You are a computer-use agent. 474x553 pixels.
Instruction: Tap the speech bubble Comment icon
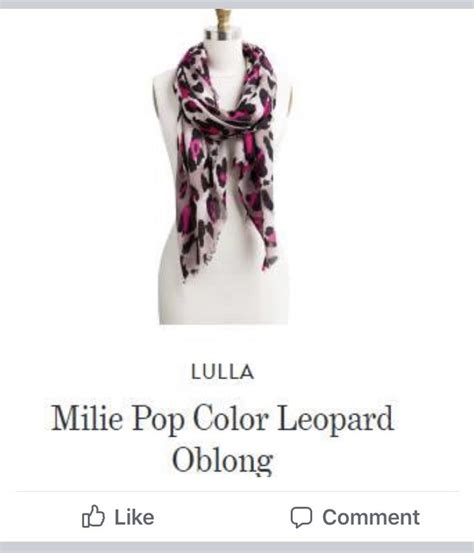point(301,517)
